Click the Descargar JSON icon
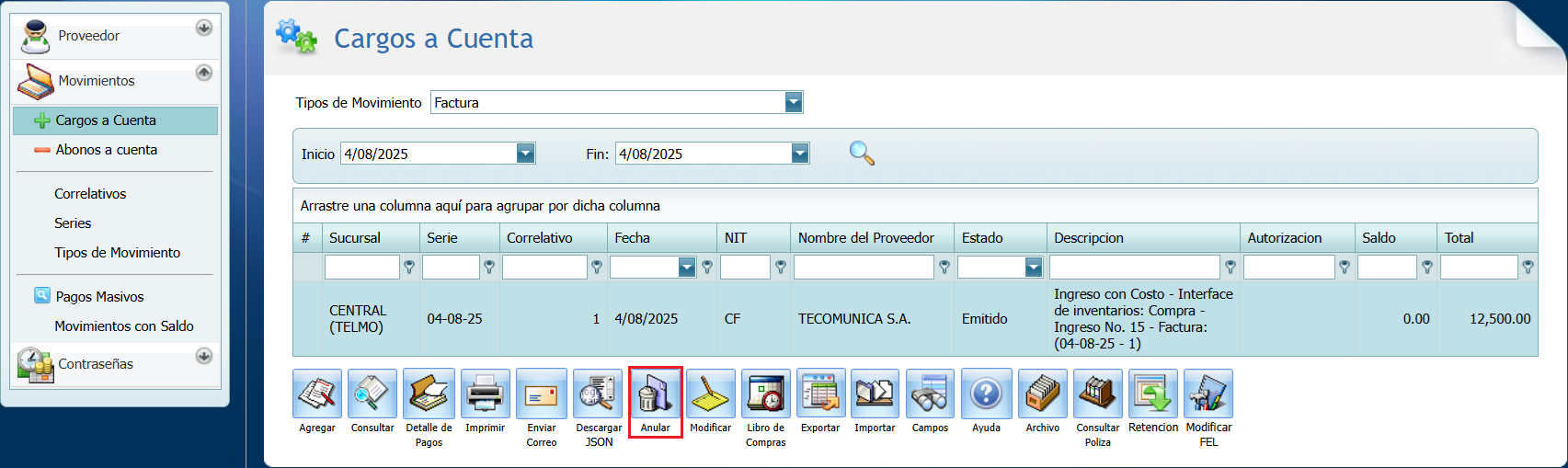This screenshot has width=1568, height=468. coord(598,394)
